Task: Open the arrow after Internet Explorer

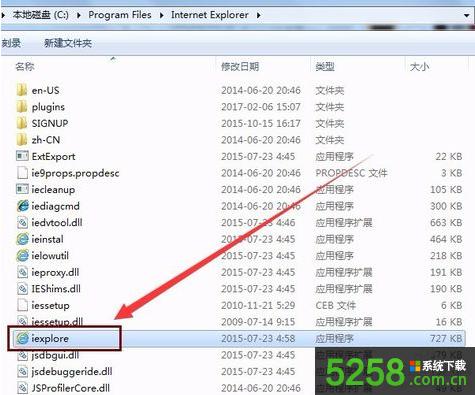Action: [258, 15]
